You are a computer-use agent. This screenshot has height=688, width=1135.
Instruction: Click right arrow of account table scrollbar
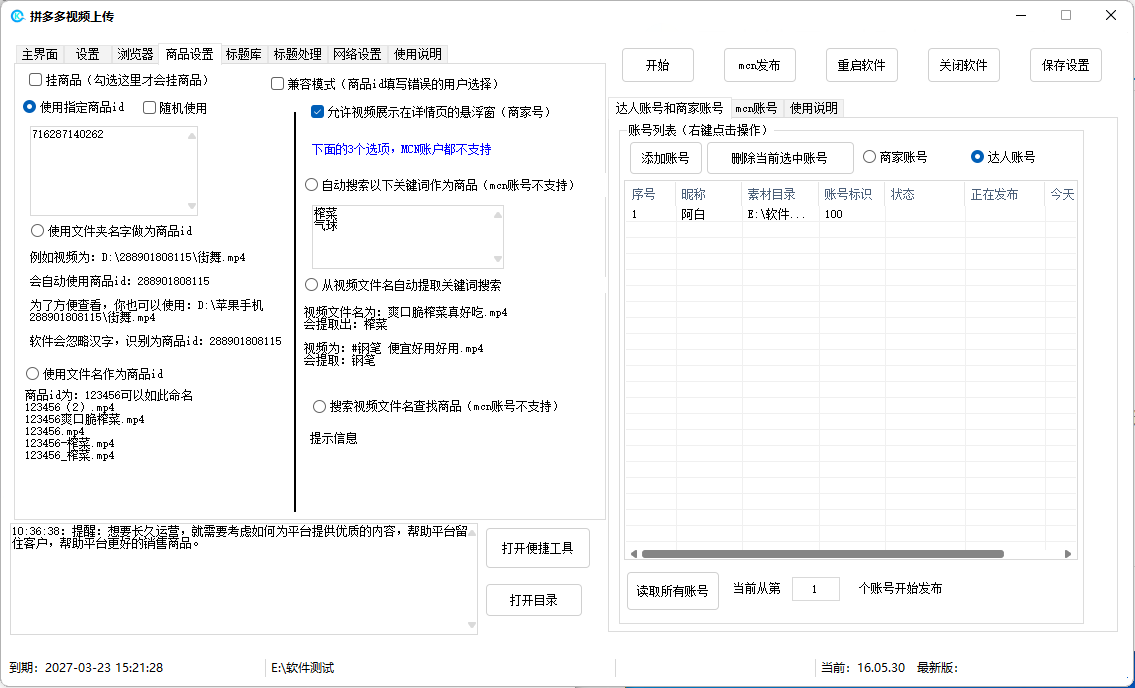1068,554
